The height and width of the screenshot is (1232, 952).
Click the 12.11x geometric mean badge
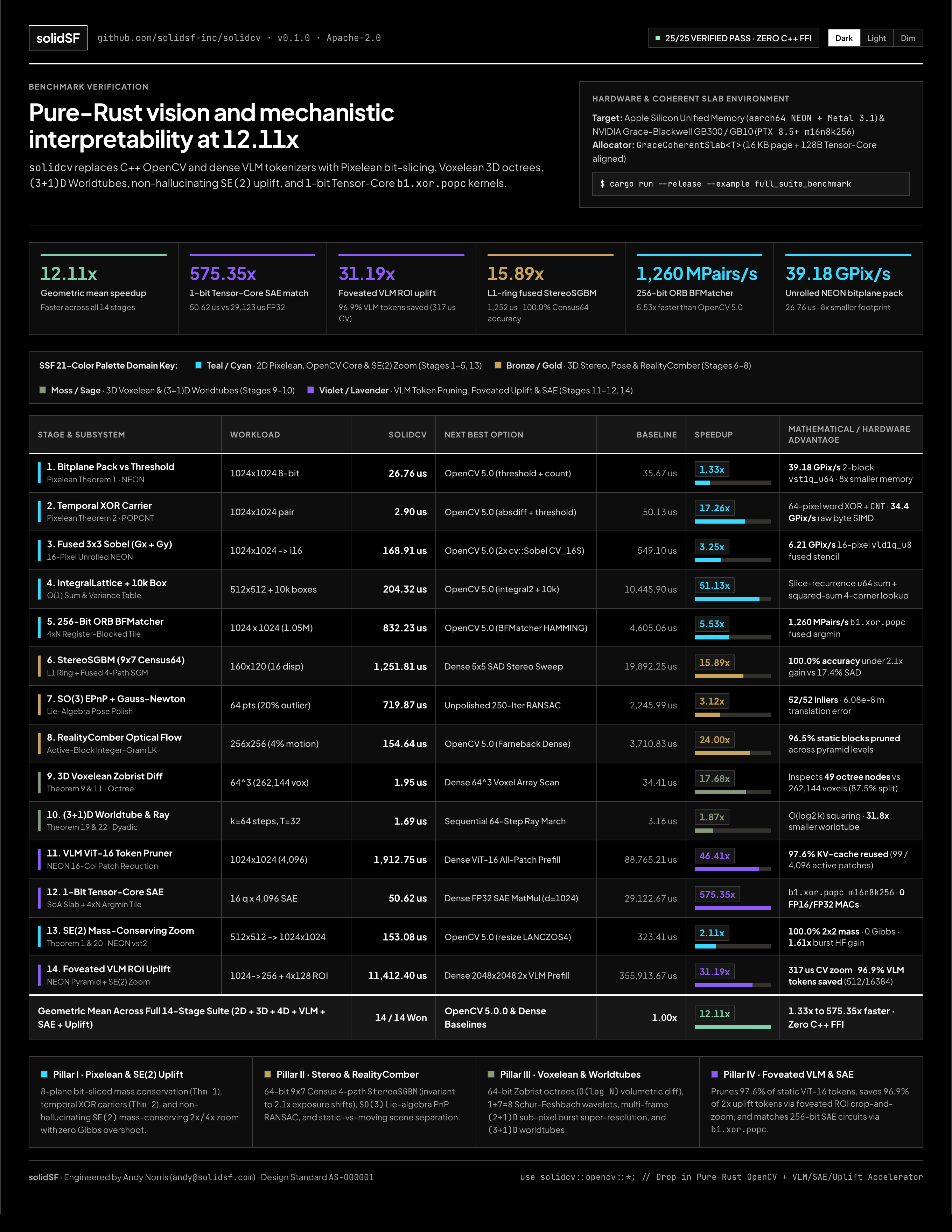click(x=715, y=1013)
